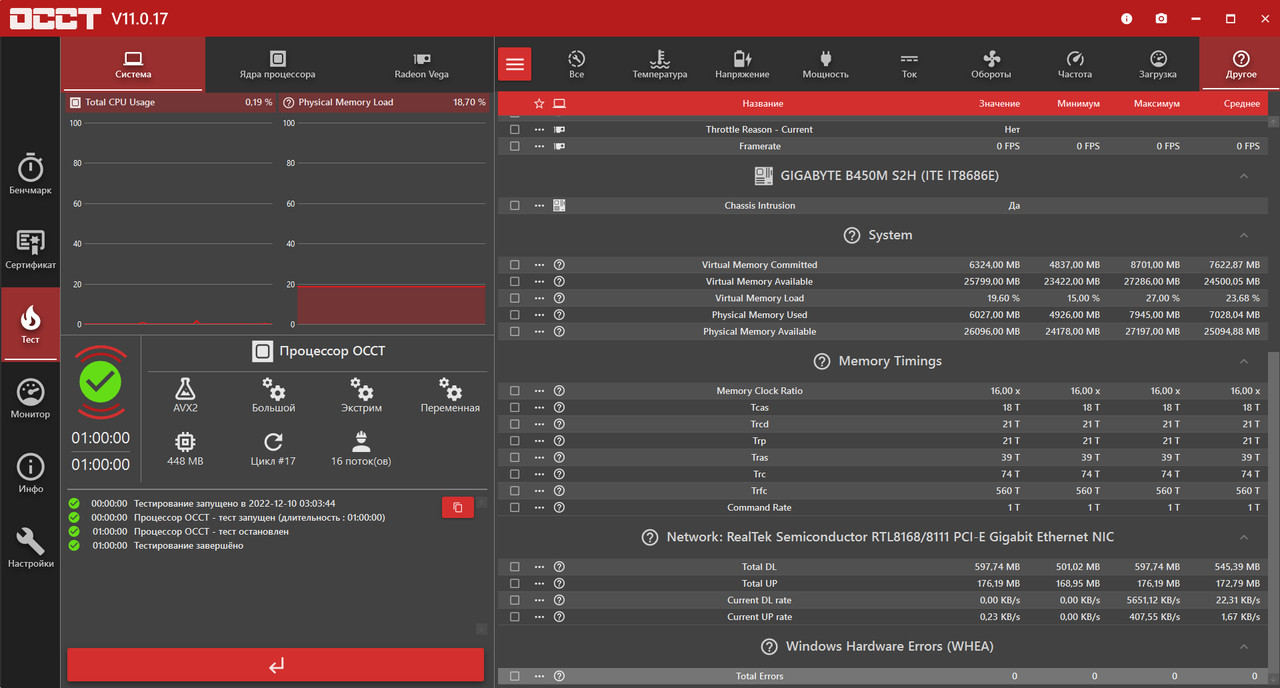Open options dots for Total DL row
The width and height of the screenshot is (1280, 688).
pyautogui.click(x=539, y=567)
